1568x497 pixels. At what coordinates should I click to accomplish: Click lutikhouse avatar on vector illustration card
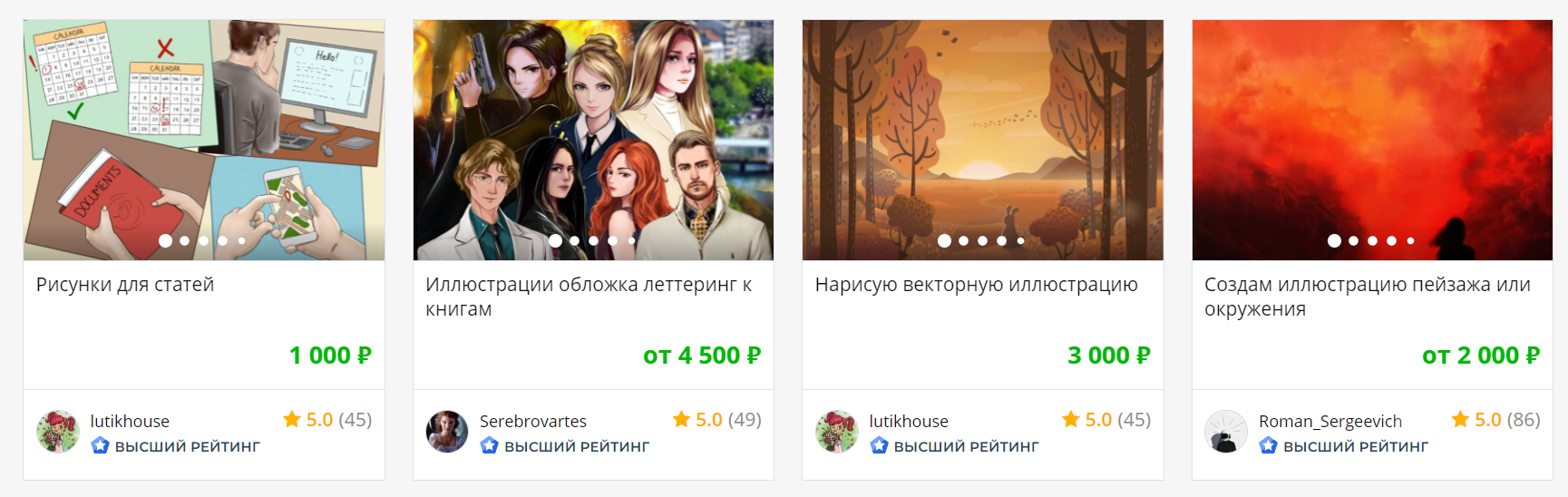click(837, 432)
